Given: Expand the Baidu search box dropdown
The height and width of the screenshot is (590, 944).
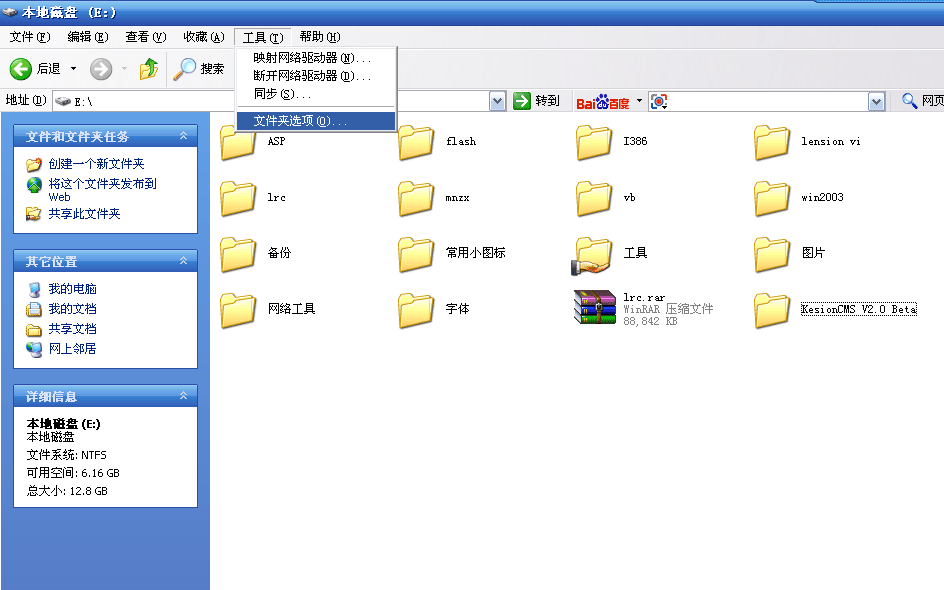Looking at the screenshot, I should point(876,101).
